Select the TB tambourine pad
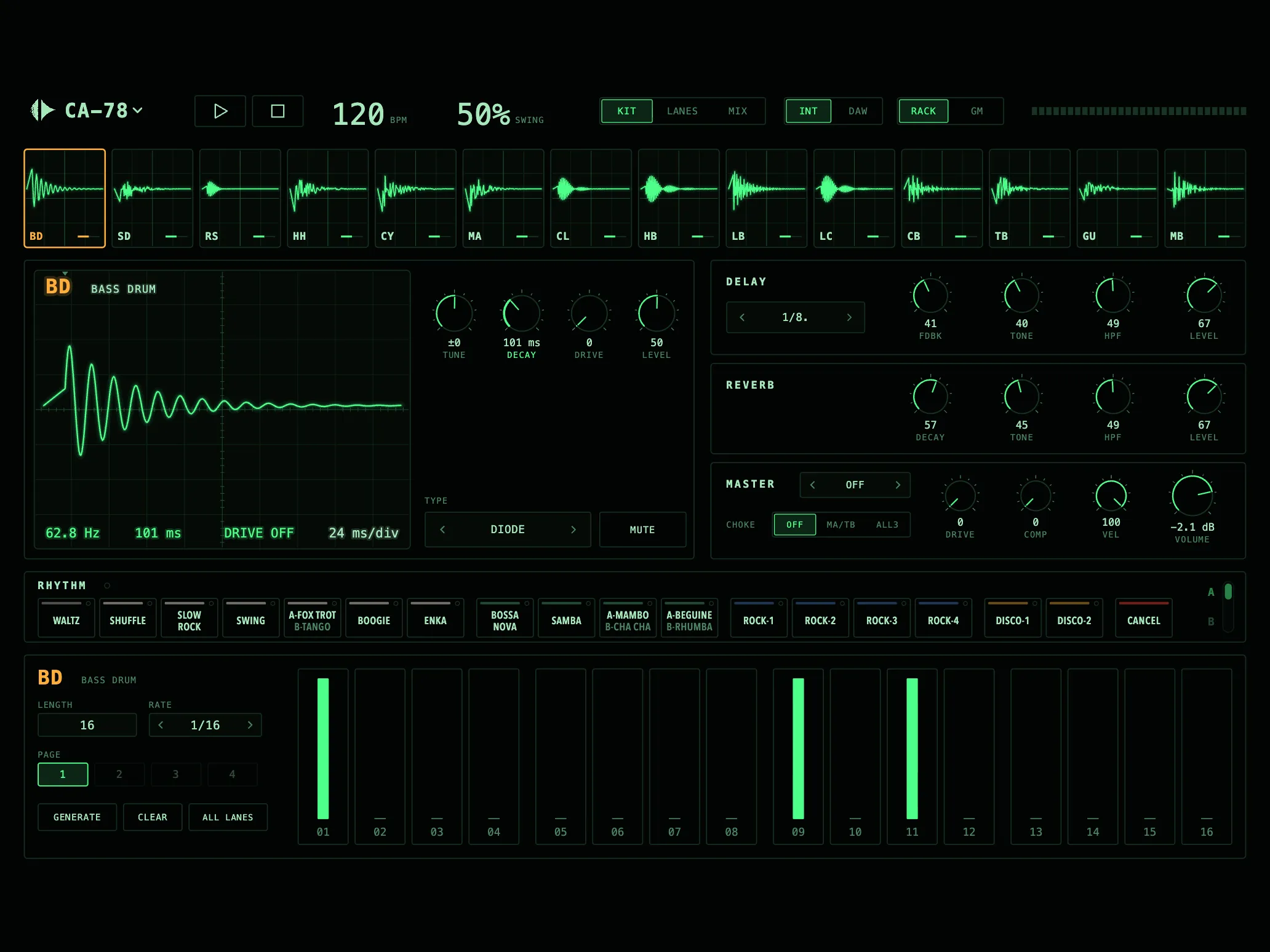The height and width of the screenshot is (952, 1270). [1029, 198]
